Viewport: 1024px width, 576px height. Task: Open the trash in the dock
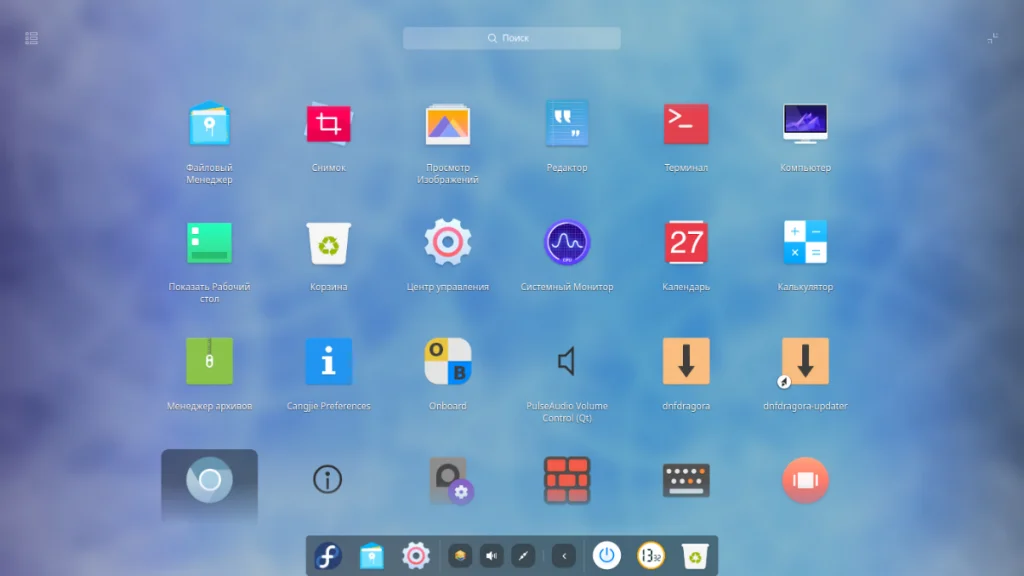point(695,556)
